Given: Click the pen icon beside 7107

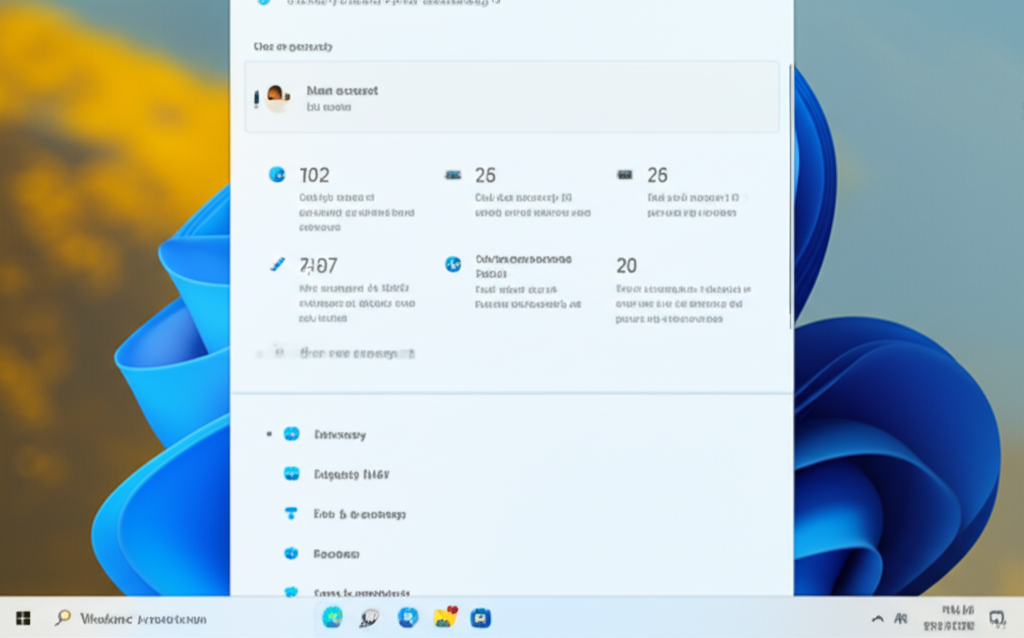Looking at the screenshot, I should [278, 265].
